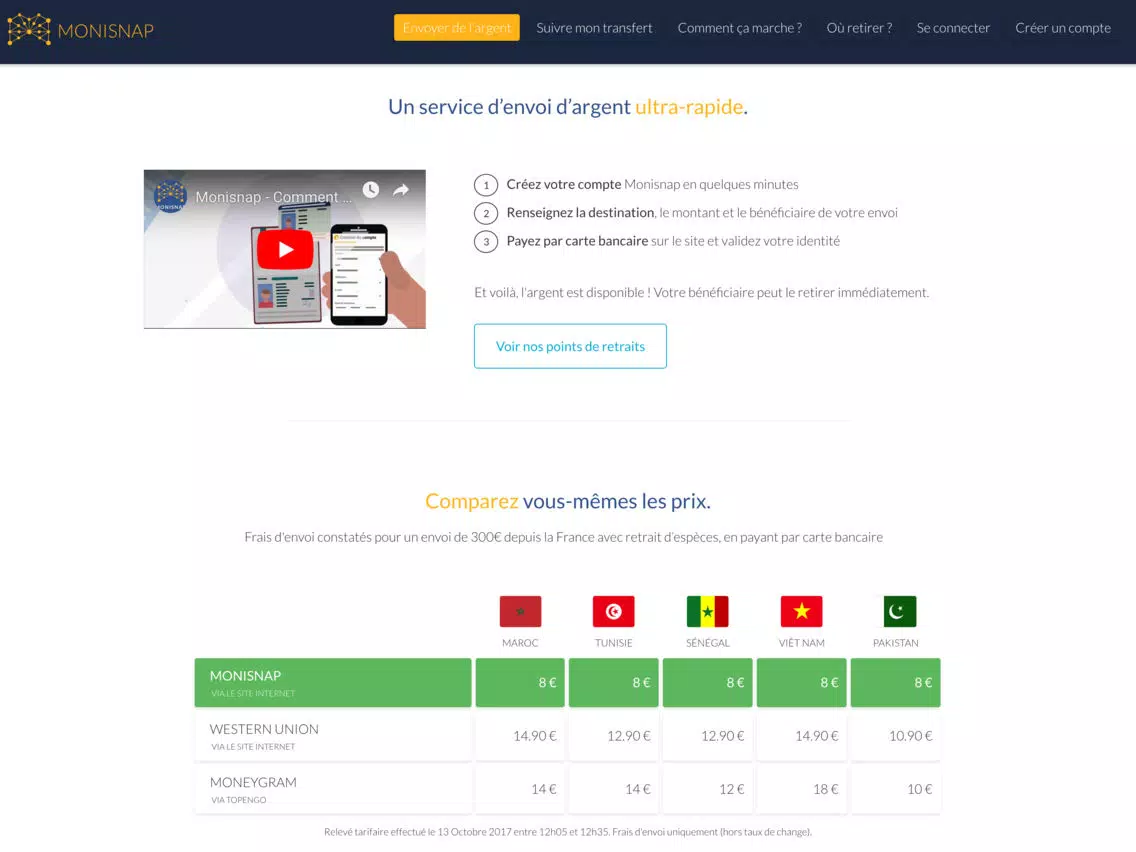Click Monisnap 8 € price for Sénégal
The height and width of the screenshot is (852, 1136).
pos(708,682)
